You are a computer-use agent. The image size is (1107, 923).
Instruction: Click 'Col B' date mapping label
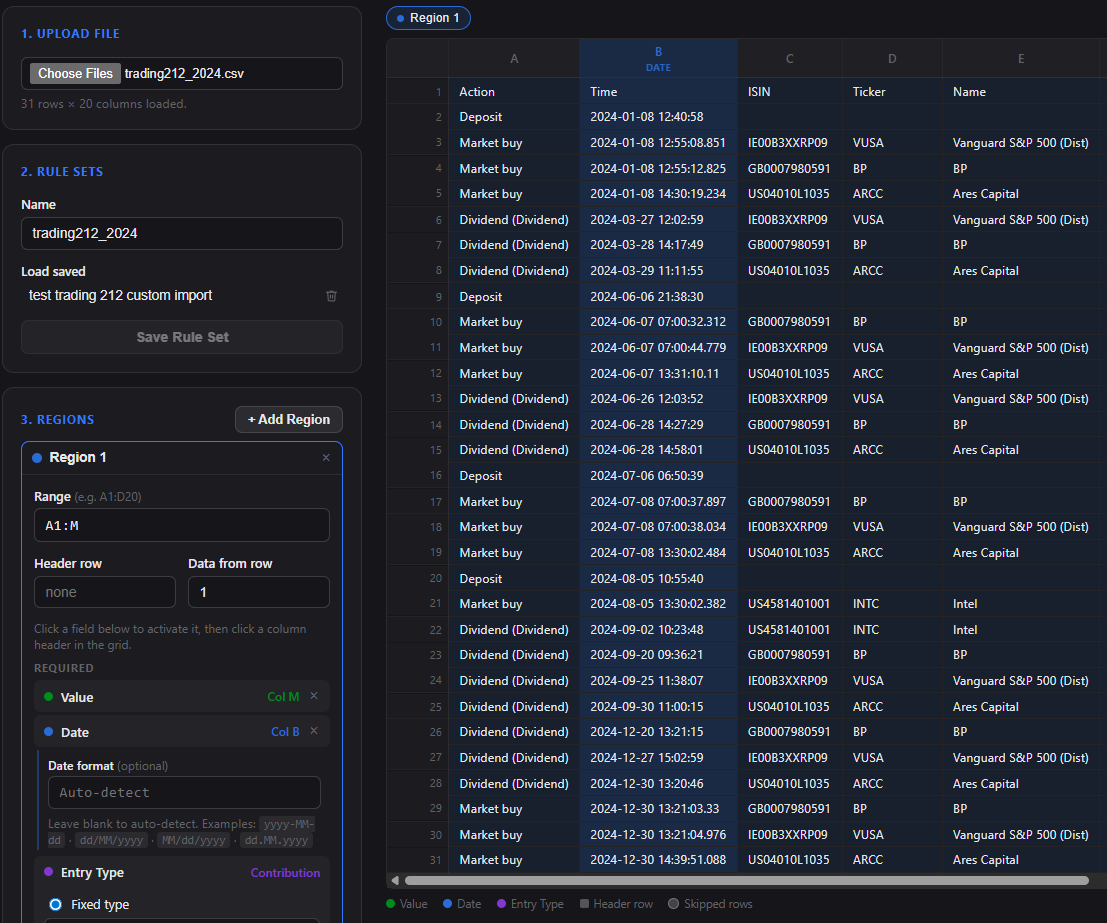coord(285,732)
